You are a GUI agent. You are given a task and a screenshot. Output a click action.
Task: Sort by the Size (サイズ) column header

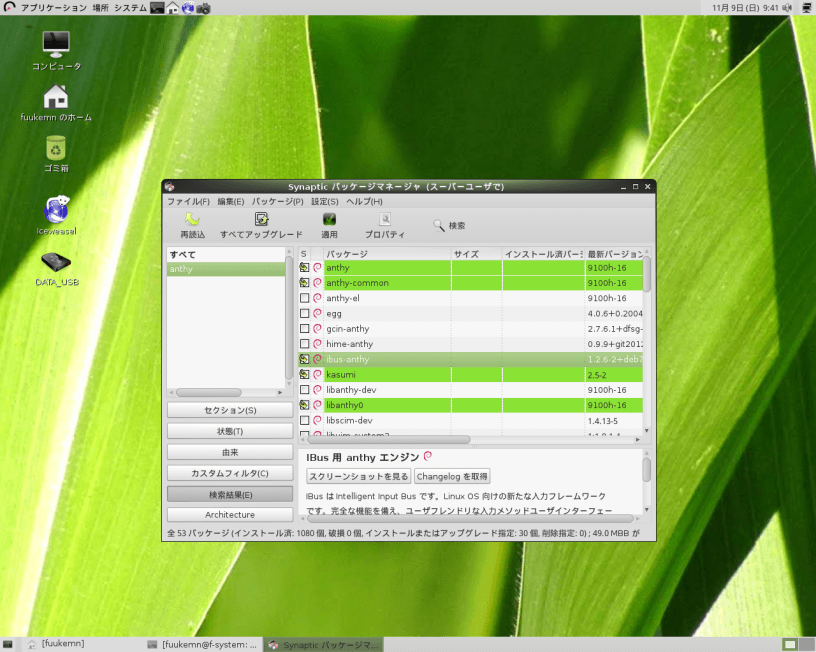coord(476,254)
